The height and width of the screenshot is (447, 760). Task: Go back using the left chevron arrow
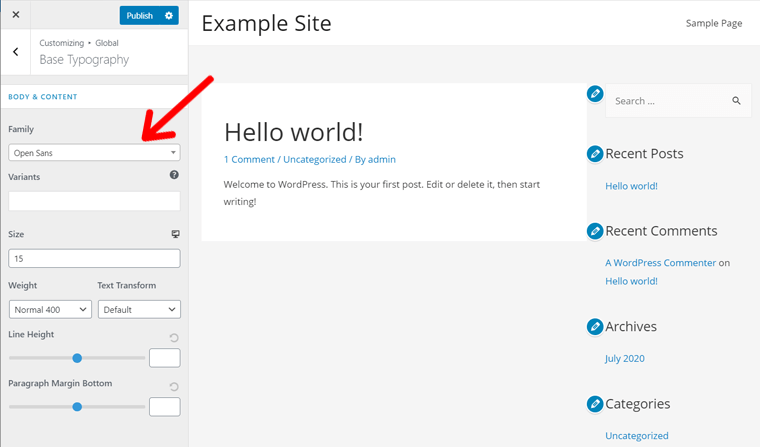click(15, 52)
